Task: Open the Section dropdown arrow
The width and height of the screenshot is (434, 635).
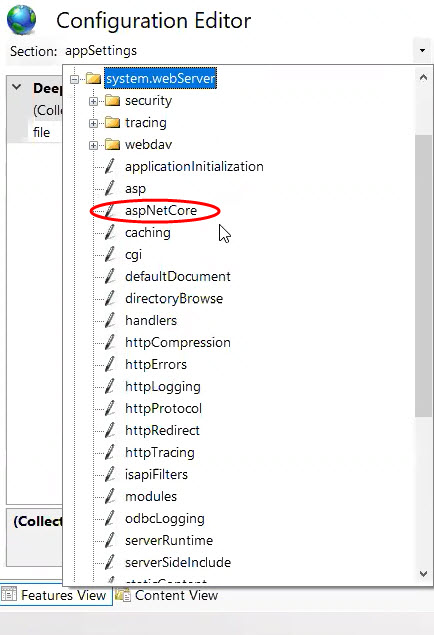Action: [422, 51]
